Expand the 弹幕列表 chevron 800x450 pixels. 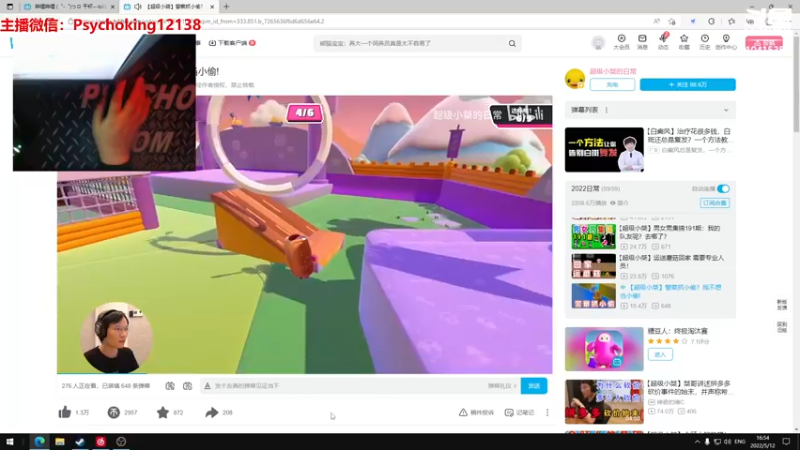tap(726, 110)
